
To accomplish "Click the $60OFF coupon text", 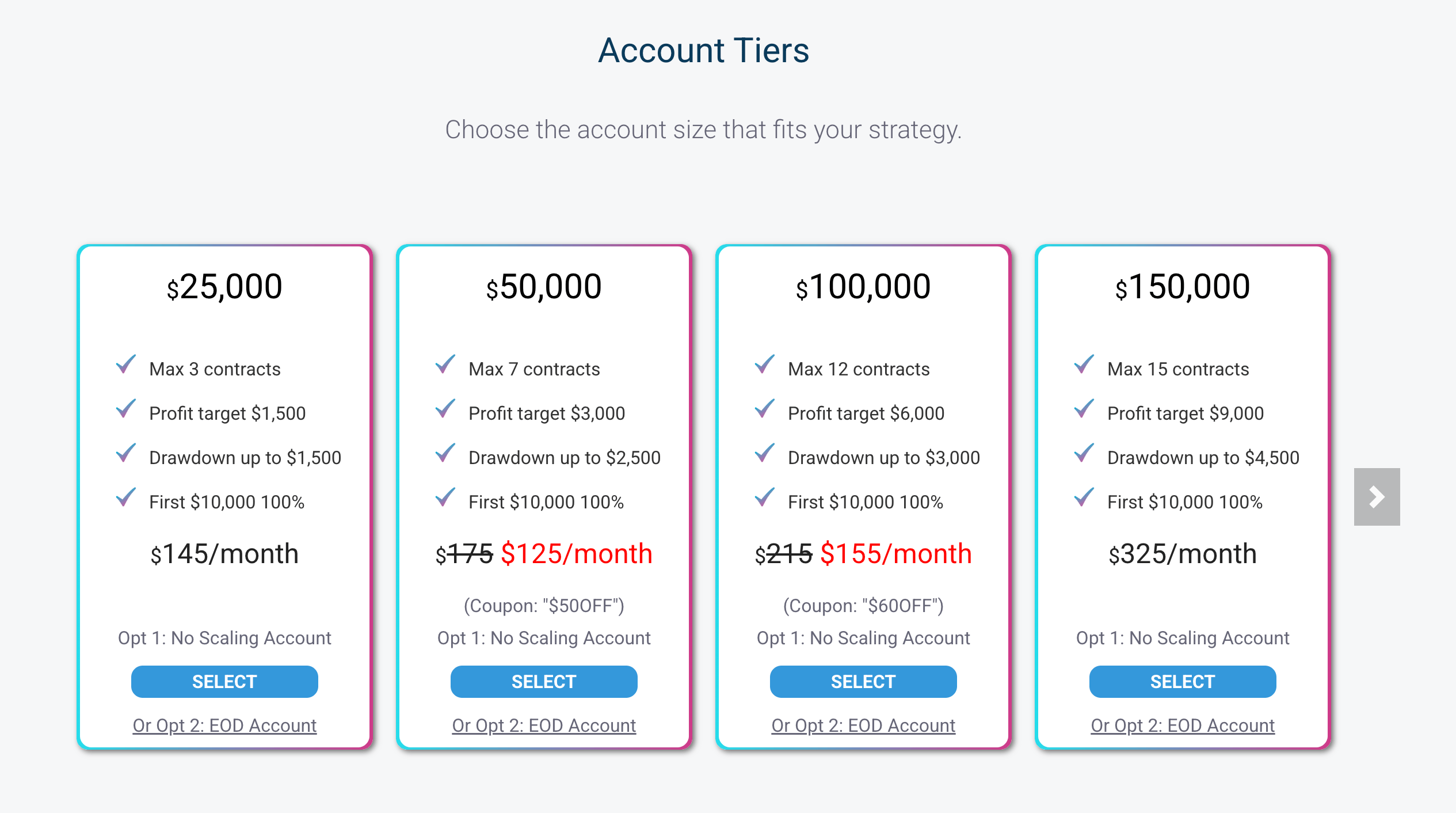I will click(863, 606).
